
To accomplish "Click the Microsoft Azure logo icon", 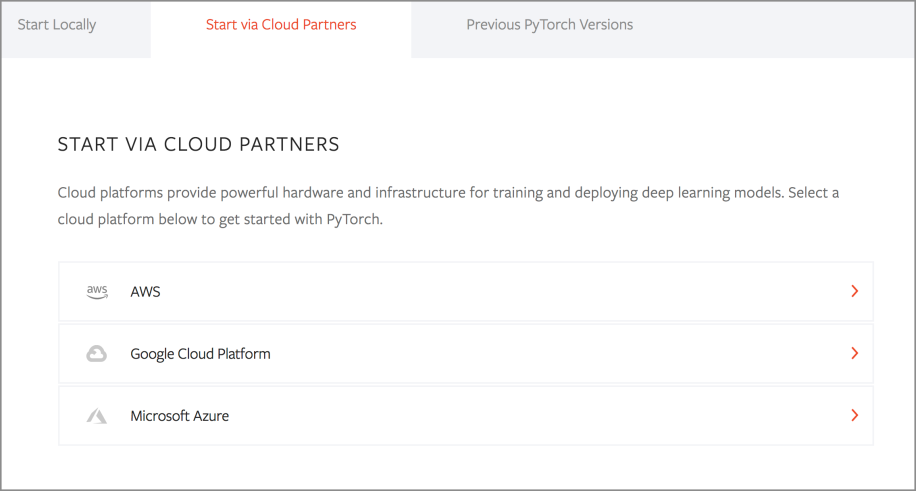I will tap(97, 416).
